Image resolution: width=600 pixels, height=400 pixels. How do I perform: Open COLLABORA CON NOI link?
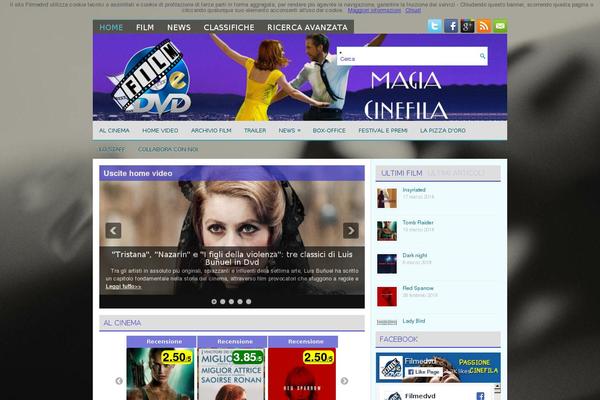pyautogui.click(x=168, y=149)
